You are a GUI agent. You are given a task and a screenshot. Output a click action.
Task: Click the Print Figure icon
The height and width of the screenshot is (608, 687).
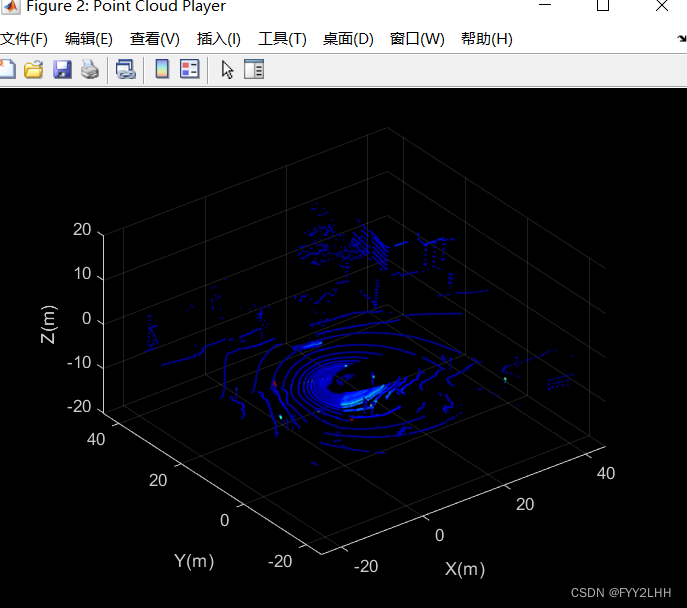(90, 70)
